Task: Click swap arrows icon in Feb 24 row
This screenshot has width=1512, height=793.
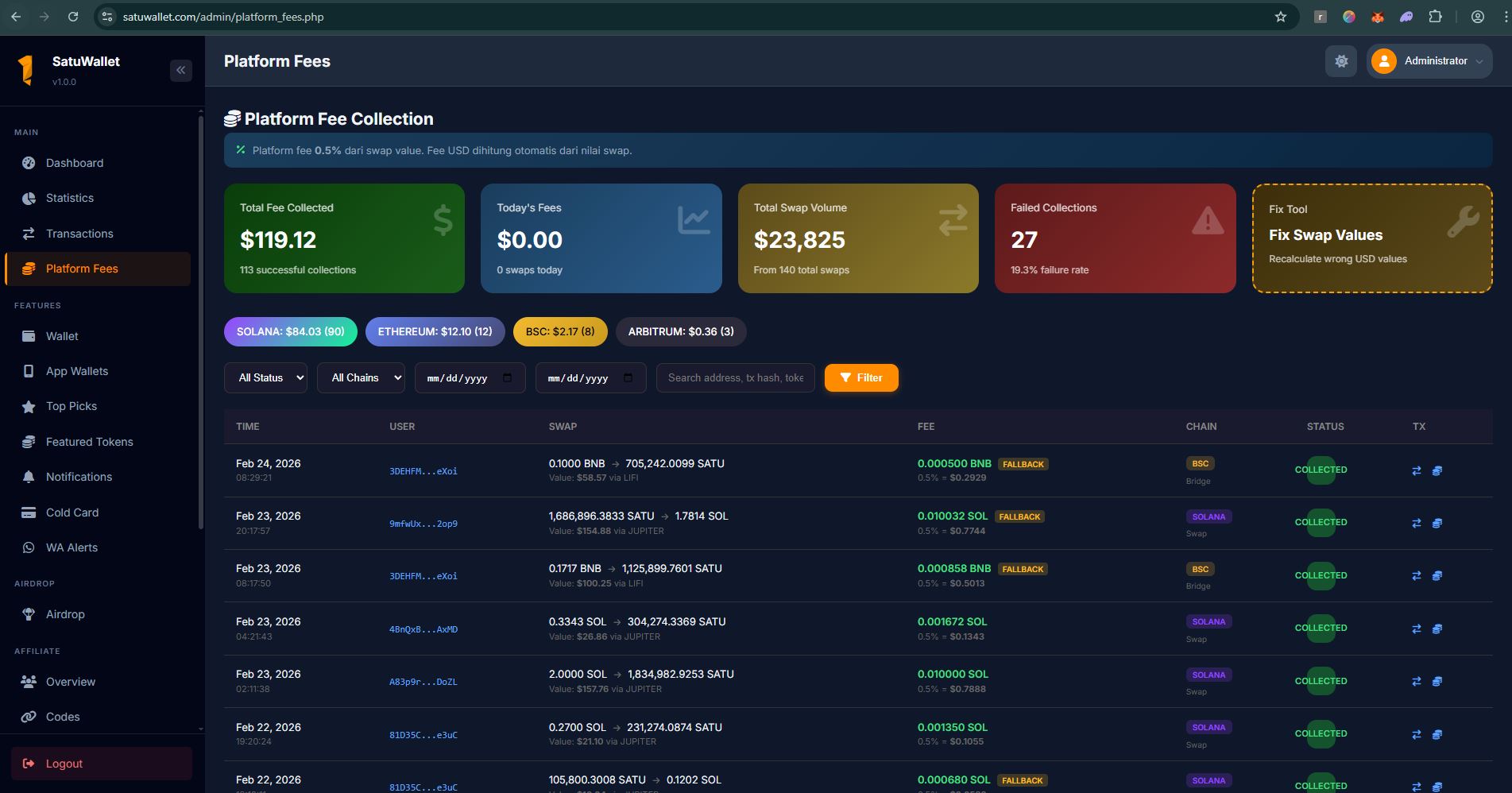Action: tap(1416, 470)
